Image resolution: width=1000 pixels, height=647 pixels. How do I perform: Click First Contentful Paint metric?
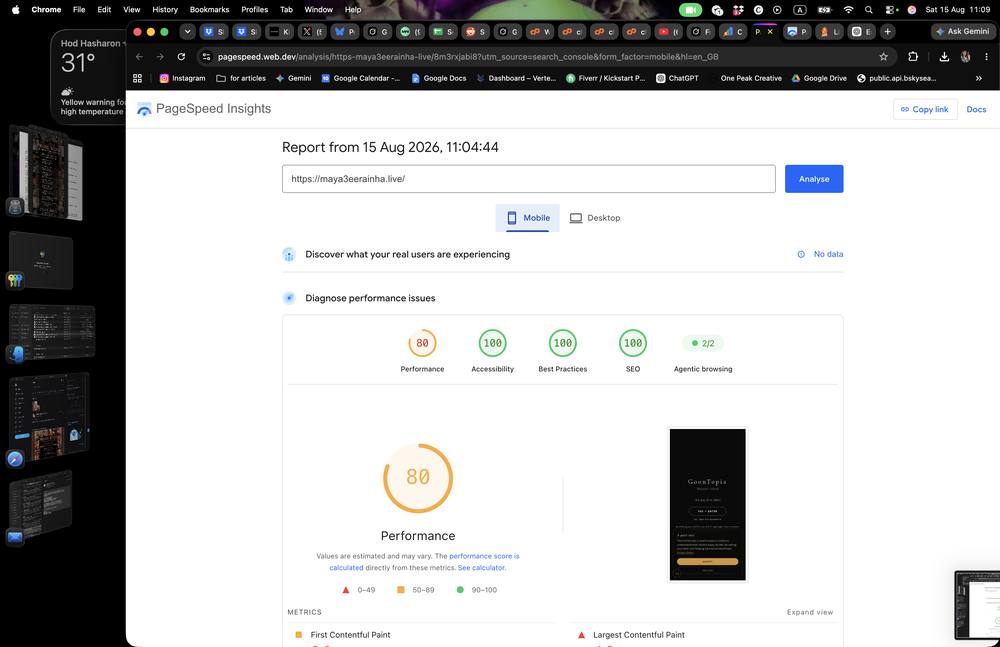point(350,635)
